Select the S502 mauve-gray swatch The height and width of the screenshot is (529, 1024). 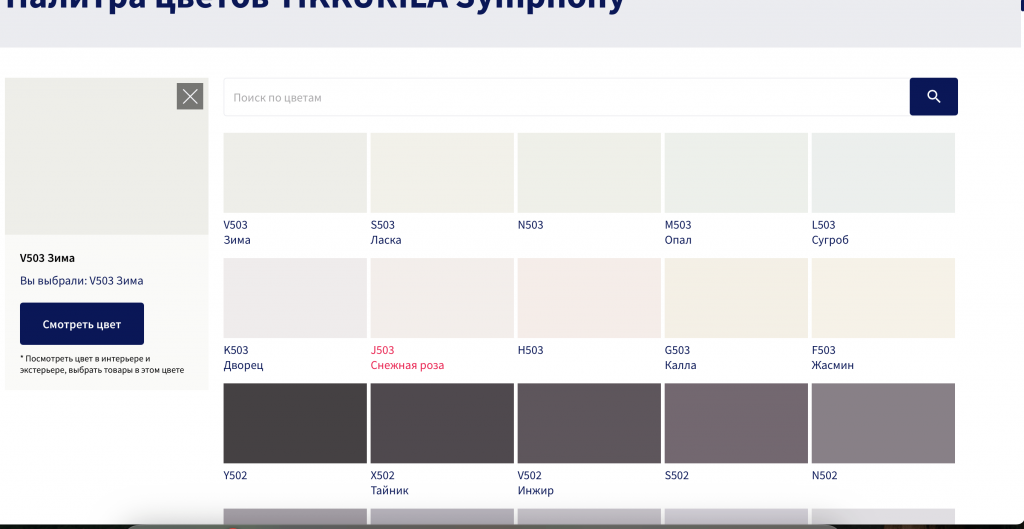click(x=736, y=423)
